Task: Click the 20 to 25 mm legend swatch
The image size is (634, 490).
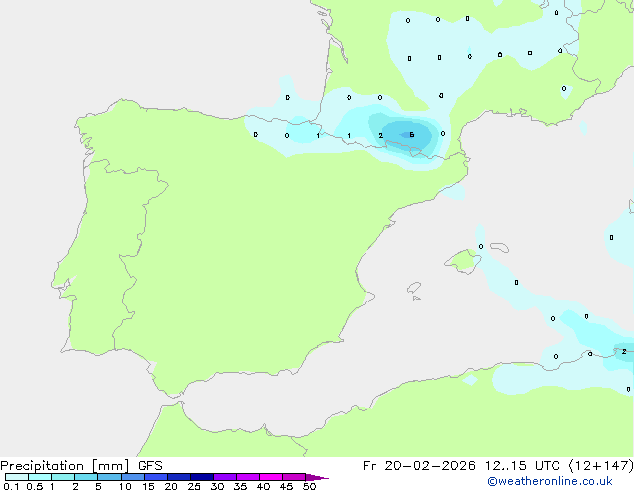Action: 179,477
